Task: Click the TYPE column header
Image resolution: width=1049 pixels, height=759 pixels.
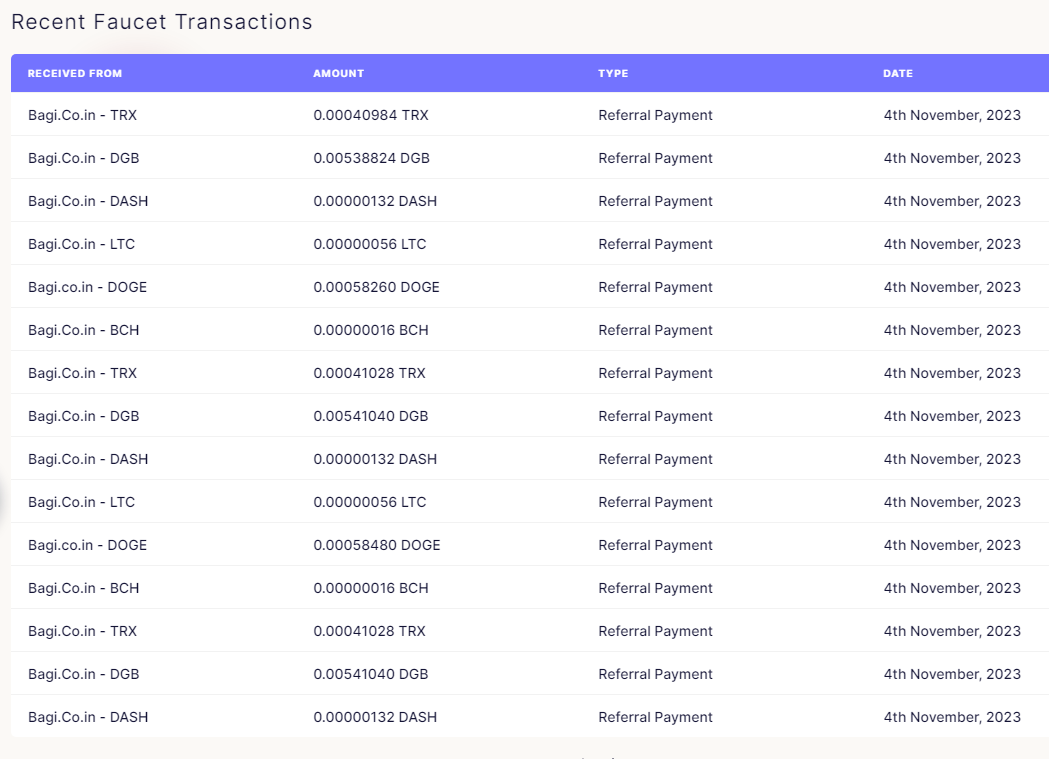Action: point(613,74)
